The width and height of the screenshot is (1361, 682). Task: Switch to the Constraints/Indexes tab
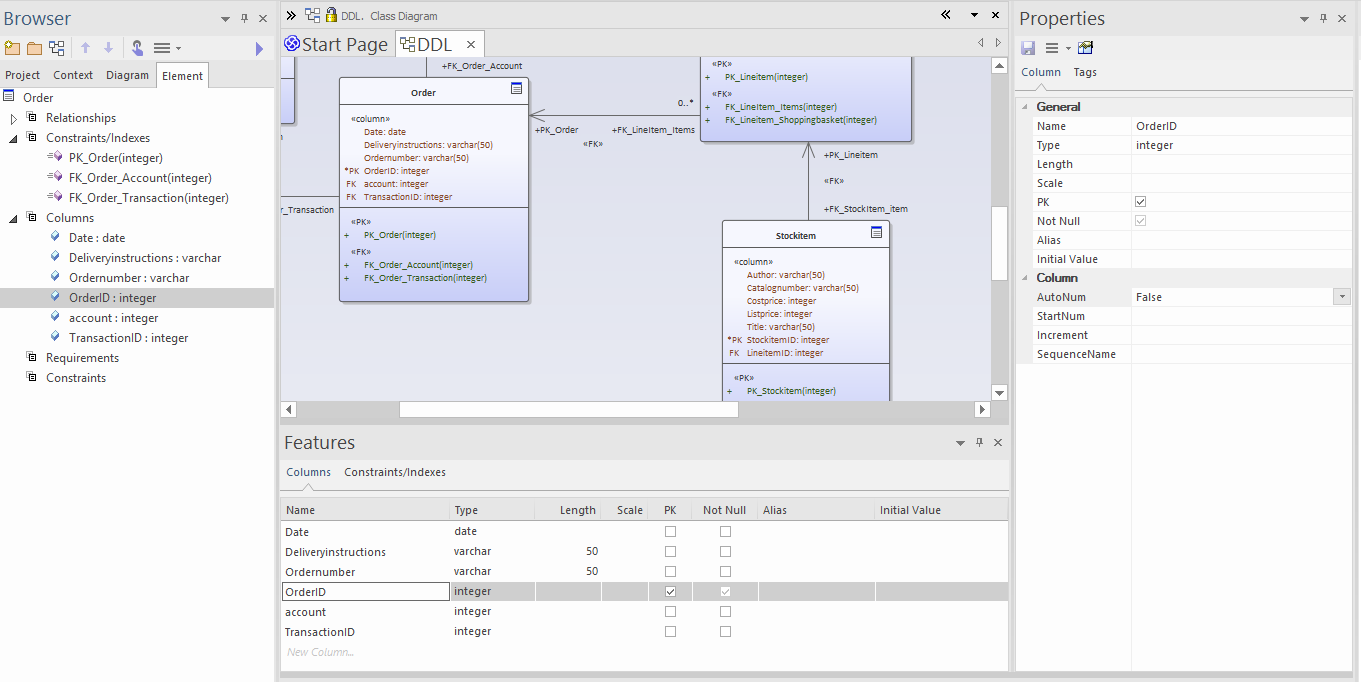[395, 472]
